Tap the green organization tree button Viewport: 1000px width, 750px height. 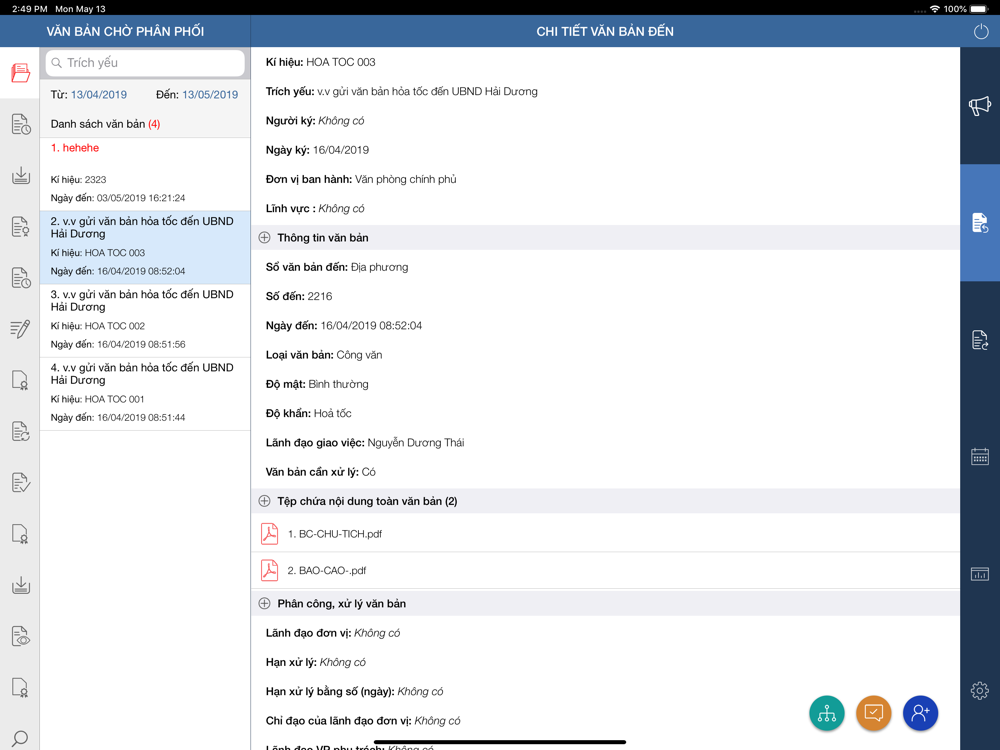pos(827,713)
